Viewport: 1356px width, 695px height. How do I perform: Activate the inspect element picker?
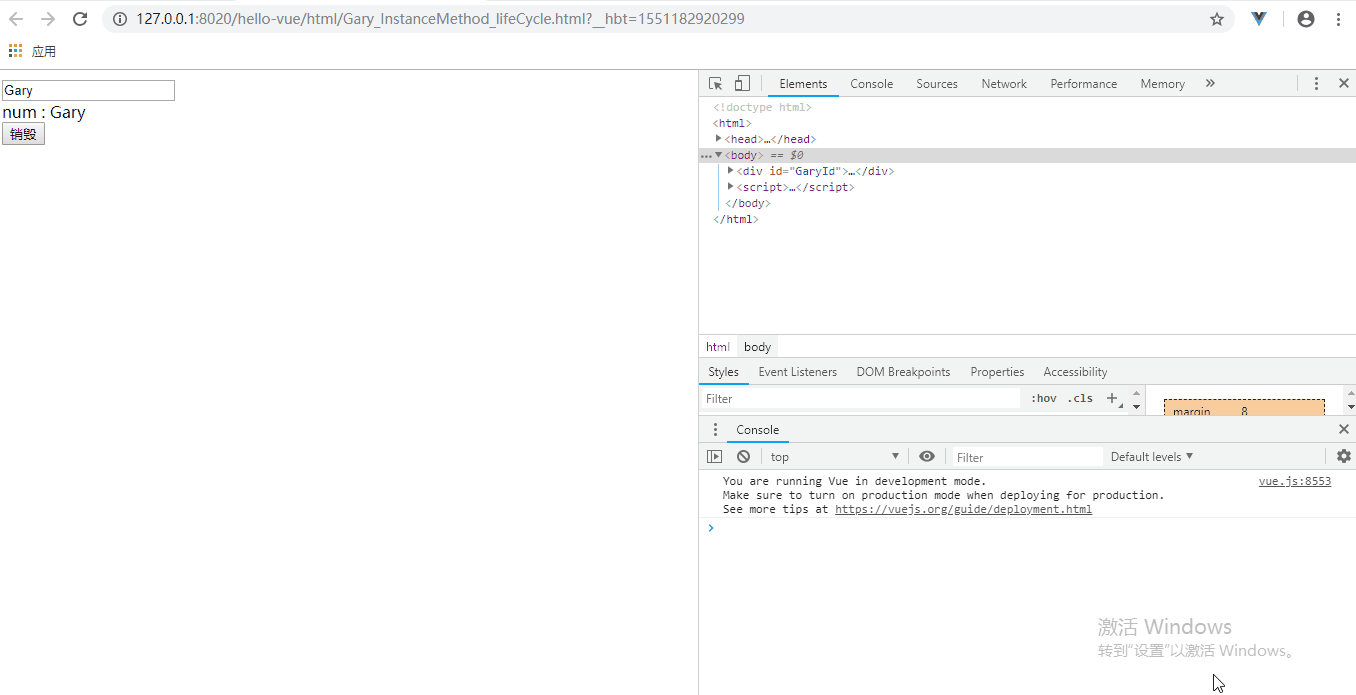[716, 84]
